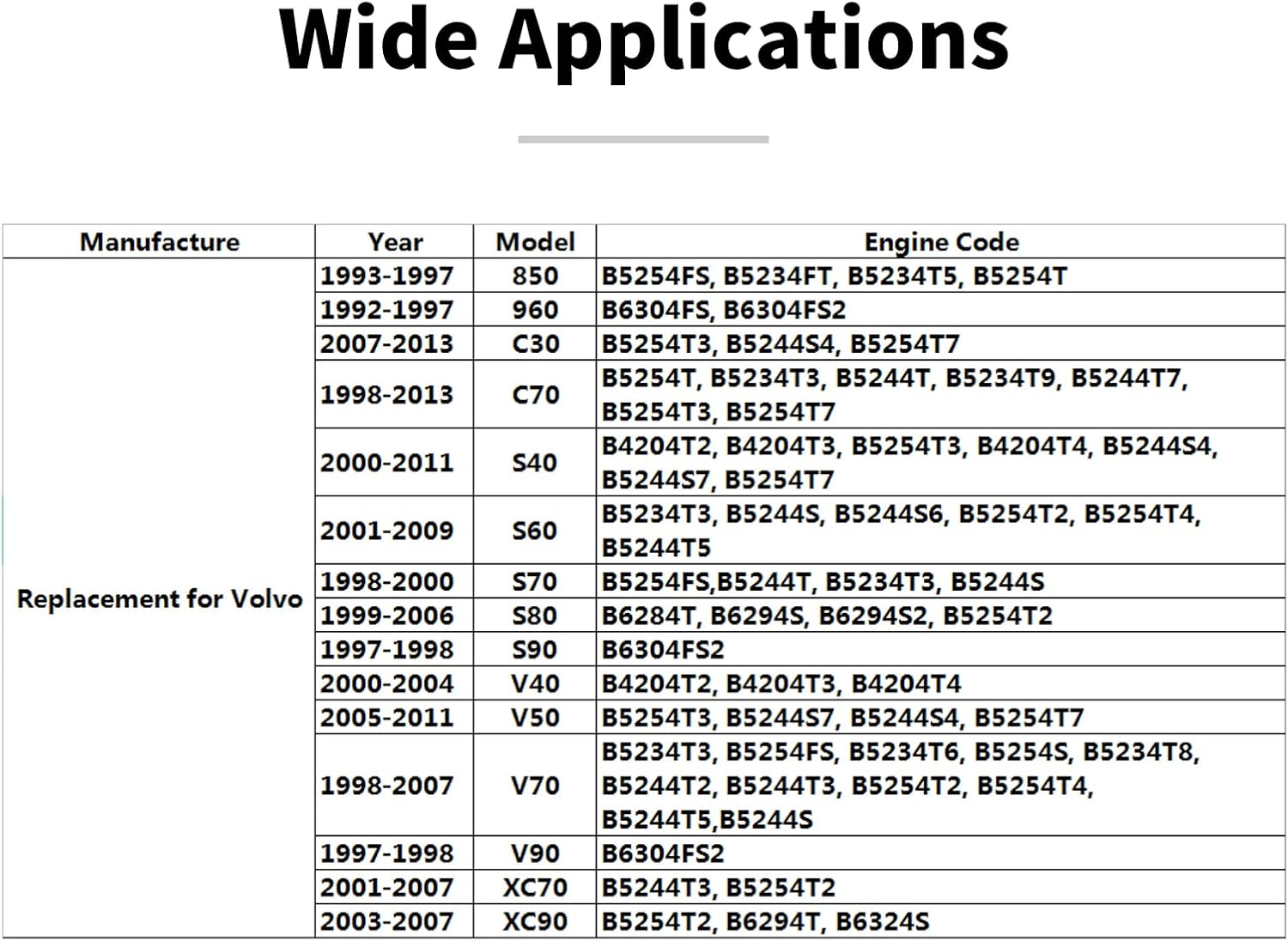Screen dimensions: 1288x941
Task: Select the "Replacement for Volvo" cell
Action: pyautogui.click(x=160, y=598)
